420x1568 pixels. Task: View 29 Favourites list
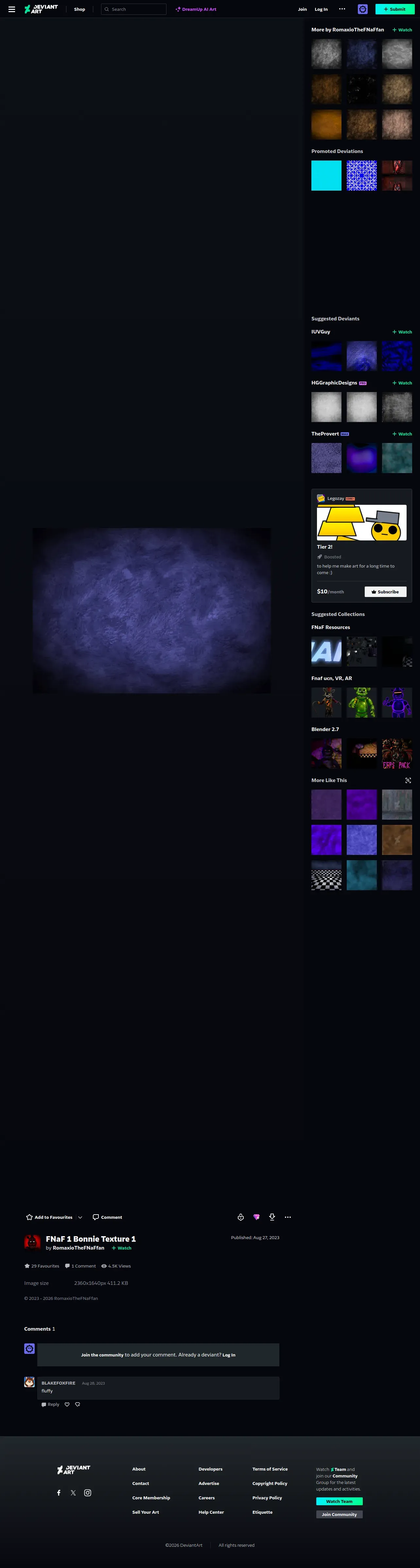coord(42,1266)
